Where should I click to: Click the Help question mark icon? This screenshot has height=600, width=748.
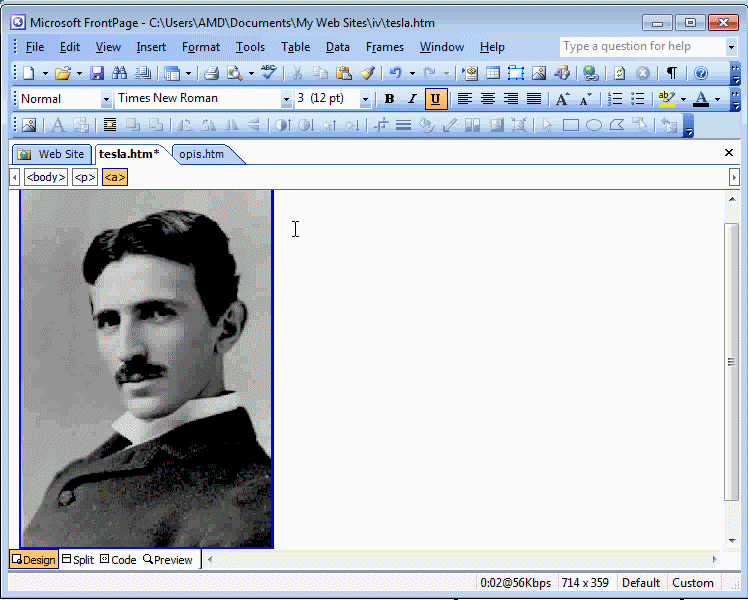tap(701, 73)
